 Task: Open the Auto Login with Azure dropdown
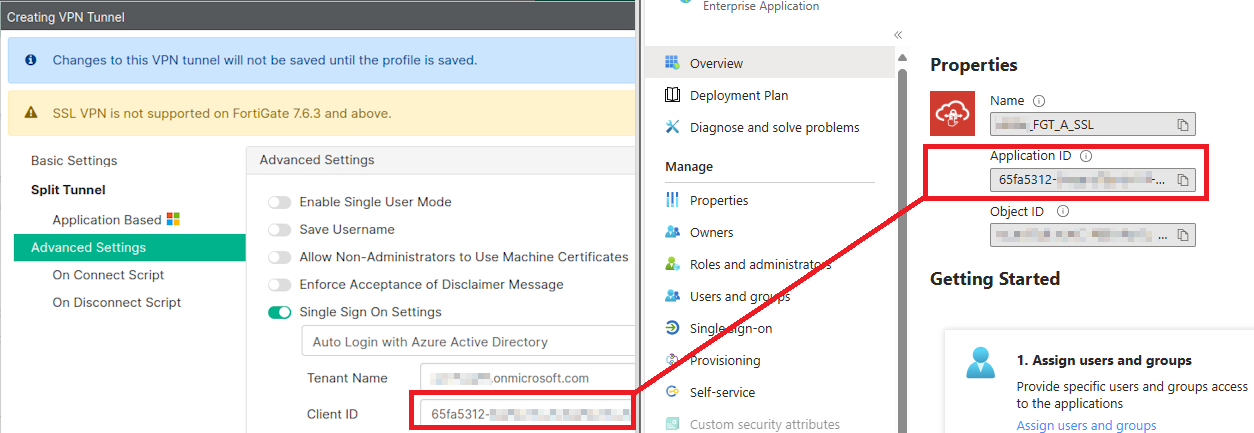click(x=468, y=342)
